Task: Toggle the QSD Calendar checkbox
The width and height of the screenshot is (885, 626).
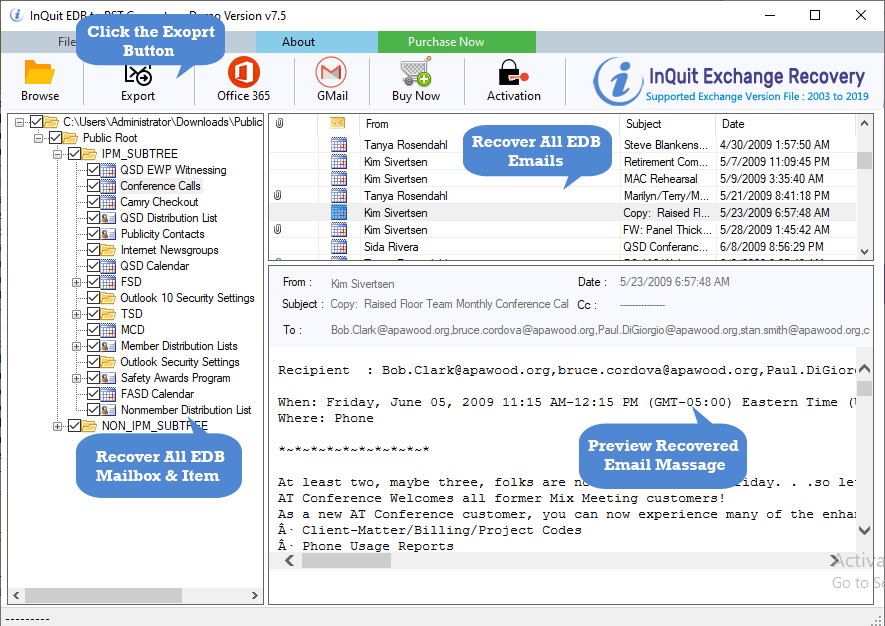Action: (94, 266)
